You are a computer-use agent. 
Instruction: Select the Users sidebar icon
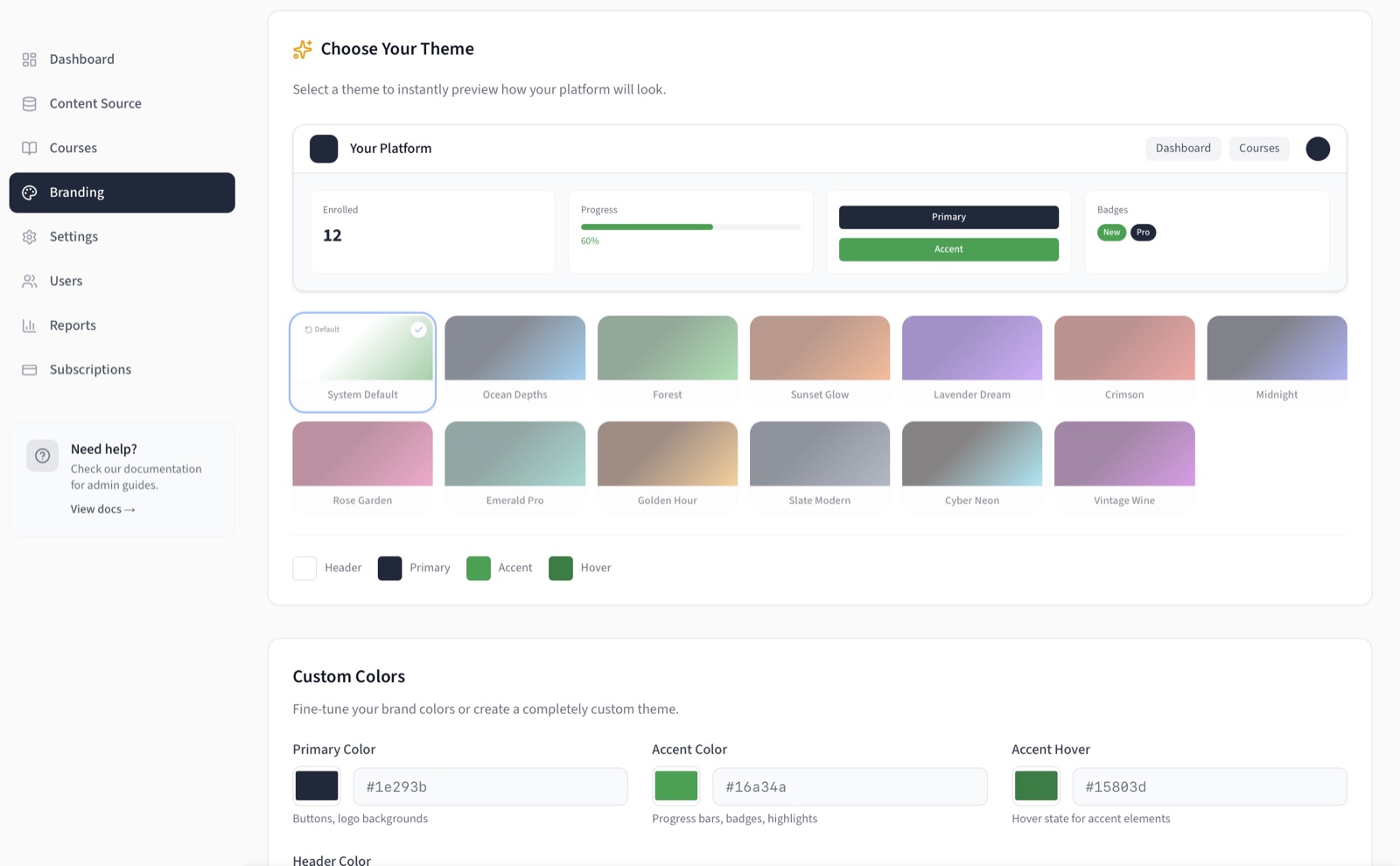(29, 281)
